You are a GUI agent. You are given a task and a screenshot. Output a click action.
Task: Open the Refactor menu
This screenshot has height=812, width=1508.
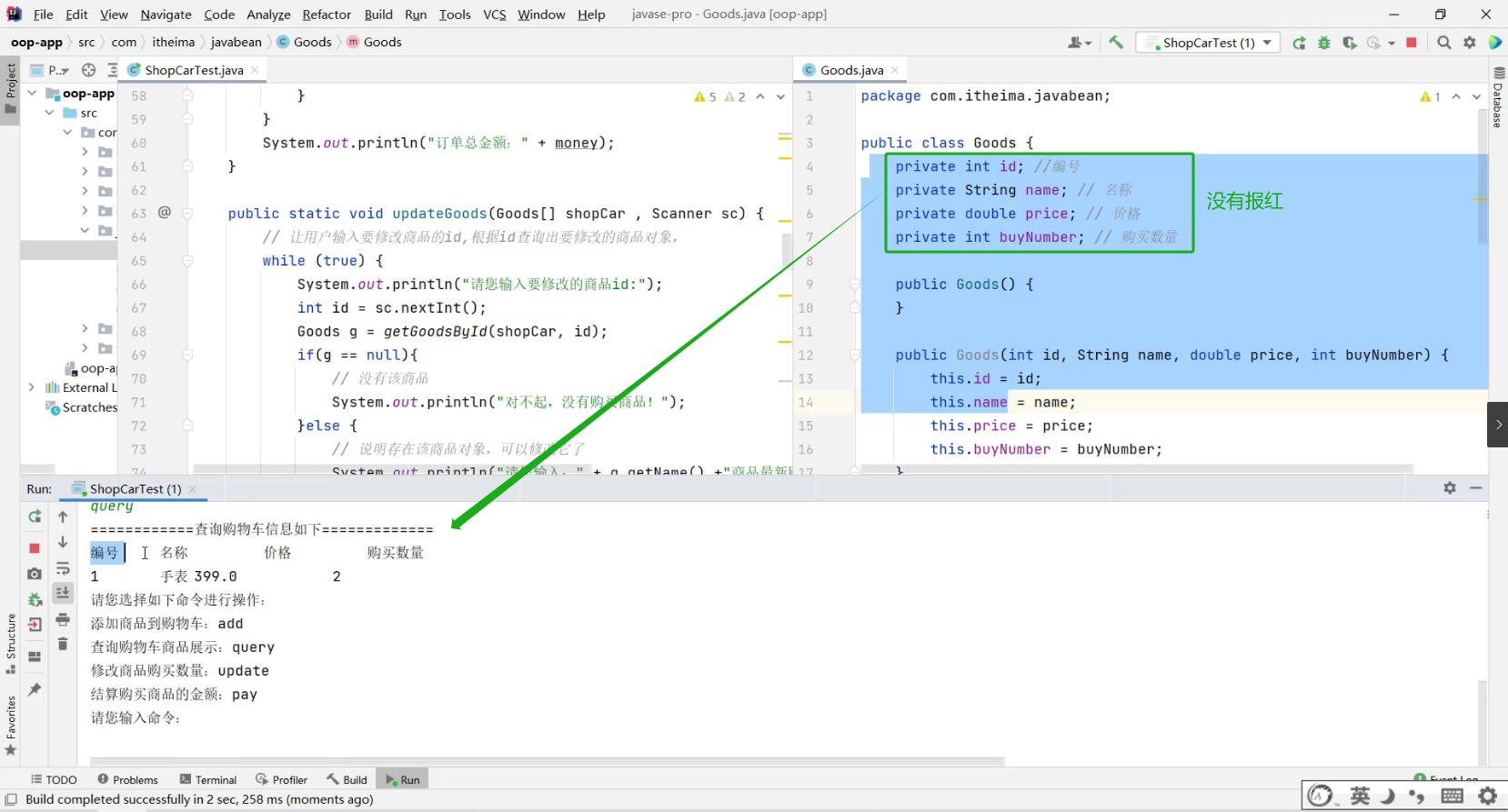(x=327, y=15)
